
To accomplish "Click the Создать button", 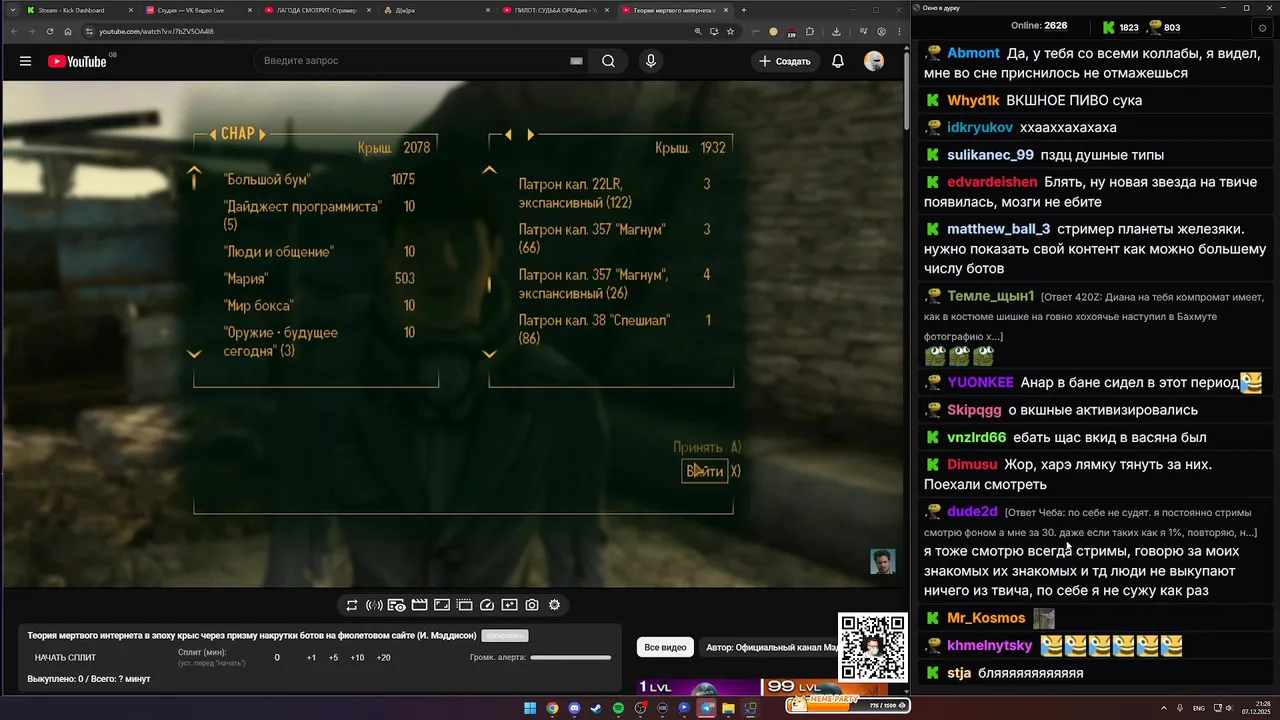I will (785, 61).
